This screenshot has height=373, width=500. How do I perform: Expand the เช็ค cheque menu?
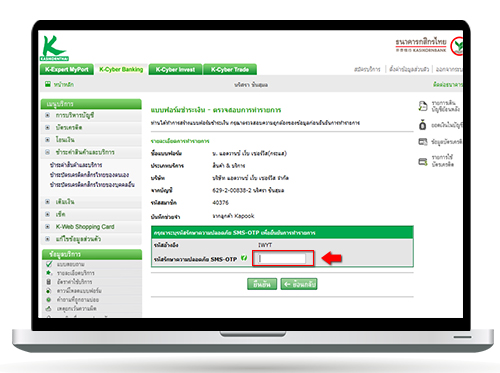[48, 214]
